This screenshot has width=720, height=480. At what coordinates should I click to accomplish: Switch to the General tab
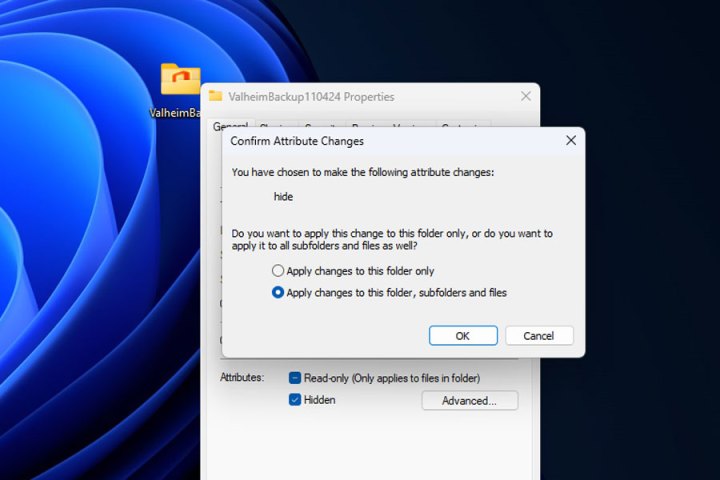tap(228, 127)
